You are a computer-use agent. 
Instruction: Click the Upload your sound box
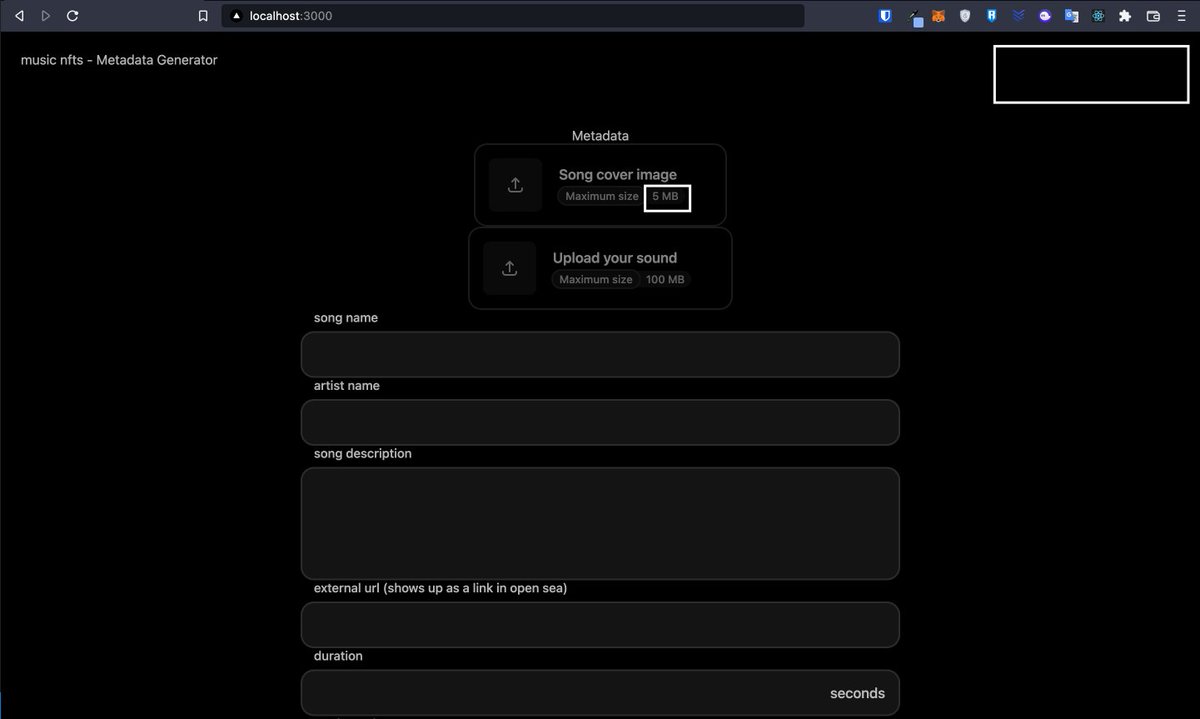coord(600,268)
